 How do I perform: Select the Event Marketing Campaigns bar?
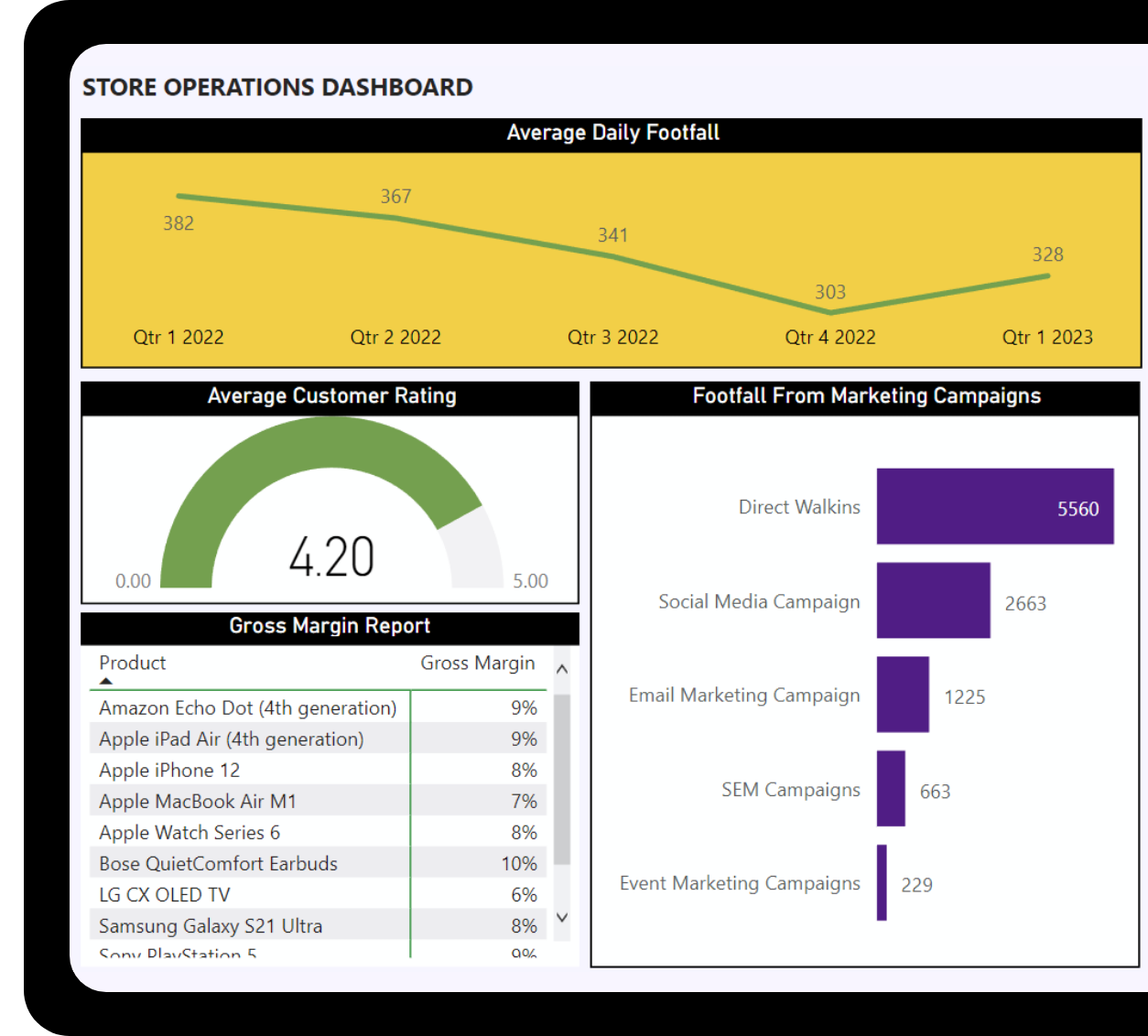[882, 883]
